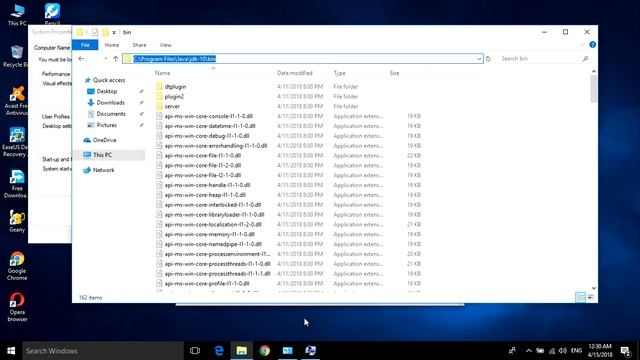Refresh the bin folder view

[x=488, y=59]
